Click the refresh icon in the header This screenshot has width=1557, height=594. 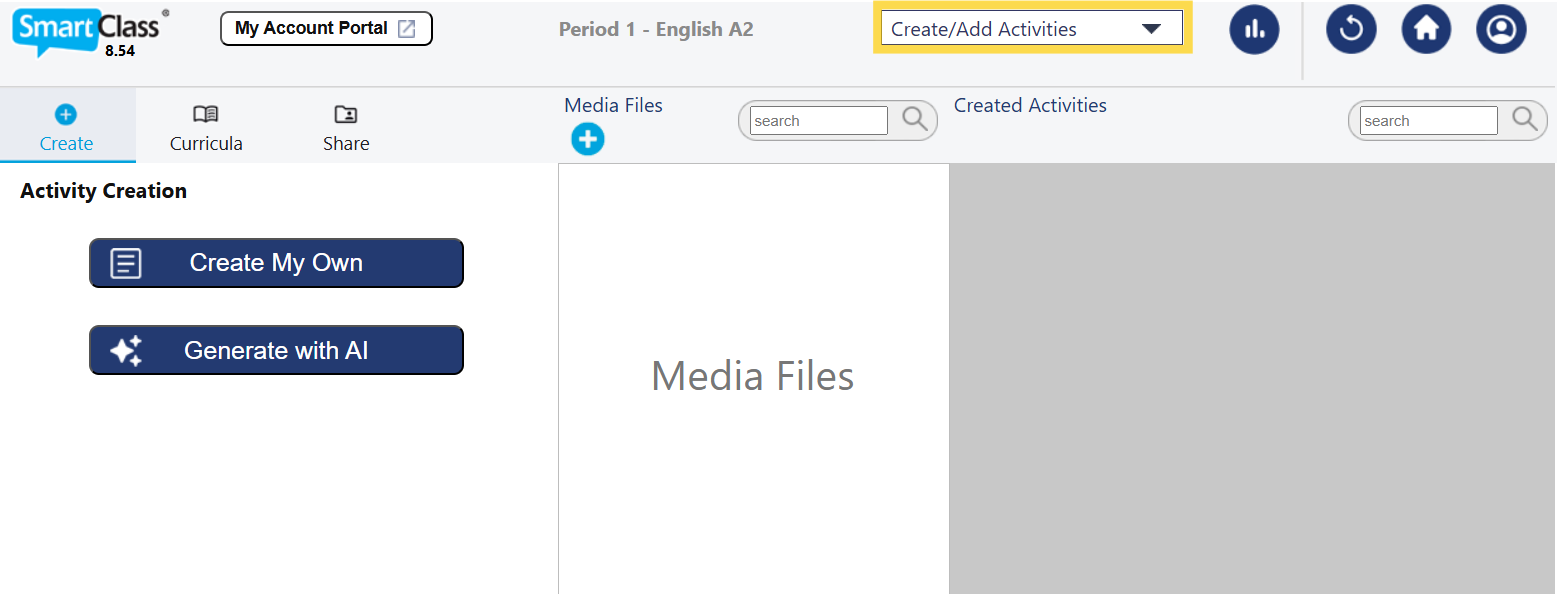click(x=1351, y=29)
